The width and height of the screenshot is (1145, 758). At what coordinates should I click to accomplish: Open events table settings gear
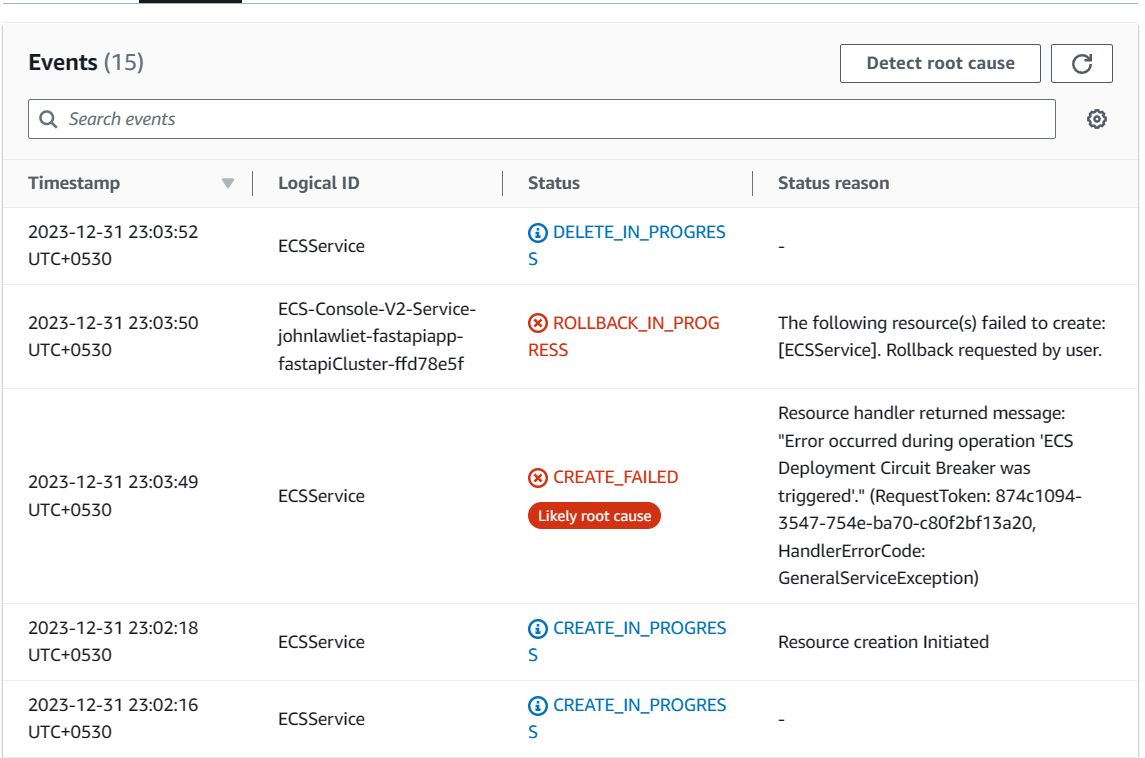click(x=1097, y=119)
